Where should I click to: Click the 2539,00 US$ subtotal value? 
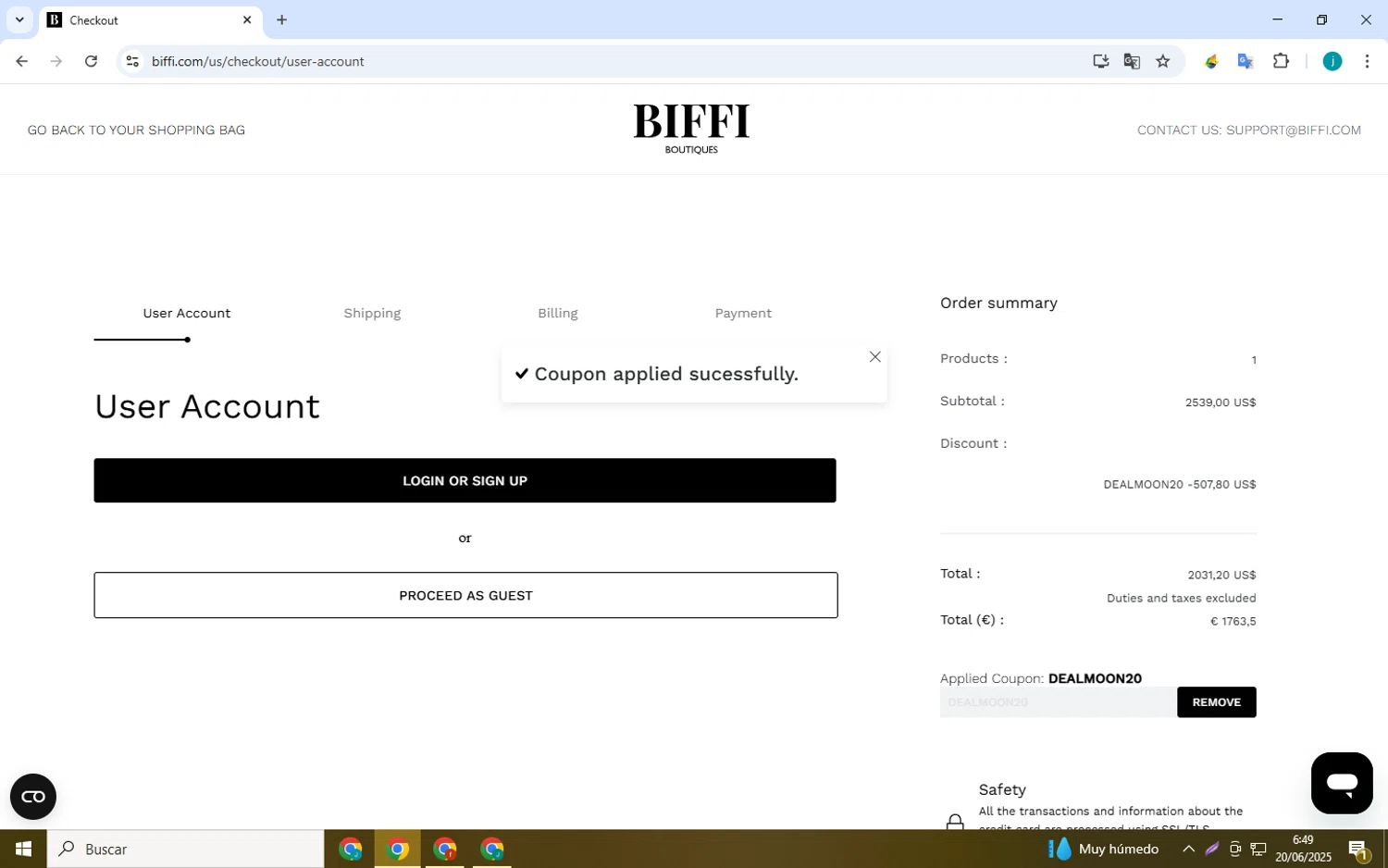(1221, 403)
